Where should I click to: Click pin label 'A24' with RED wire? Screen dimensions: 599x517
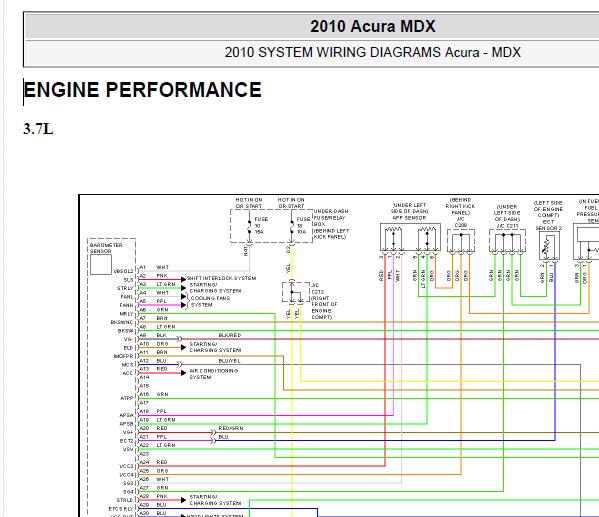coord(144,462)
